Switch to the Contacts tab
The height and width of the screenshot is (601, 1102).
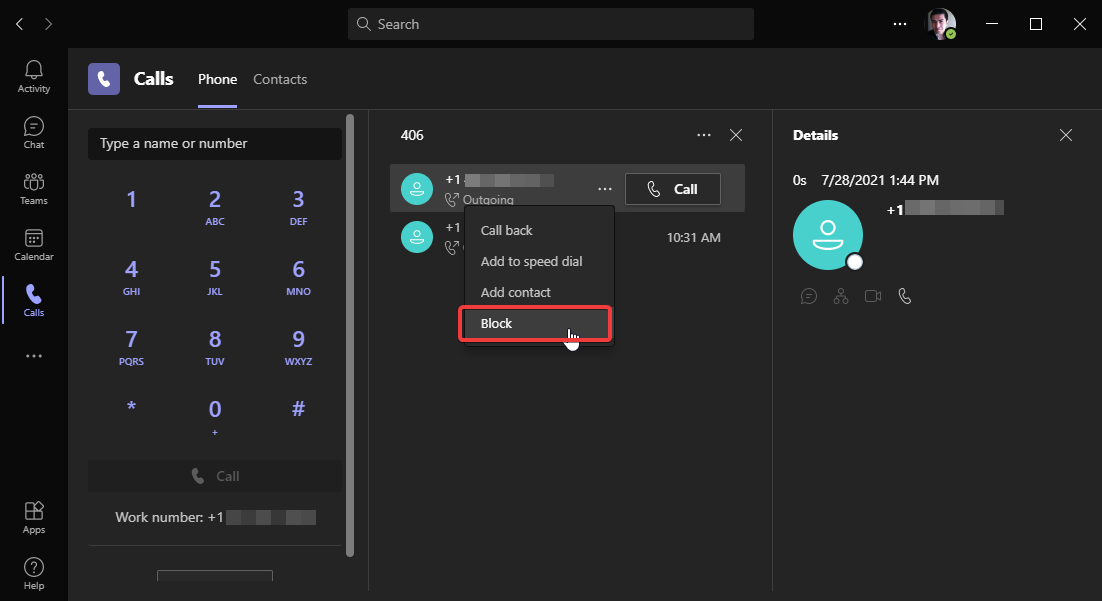280,79
